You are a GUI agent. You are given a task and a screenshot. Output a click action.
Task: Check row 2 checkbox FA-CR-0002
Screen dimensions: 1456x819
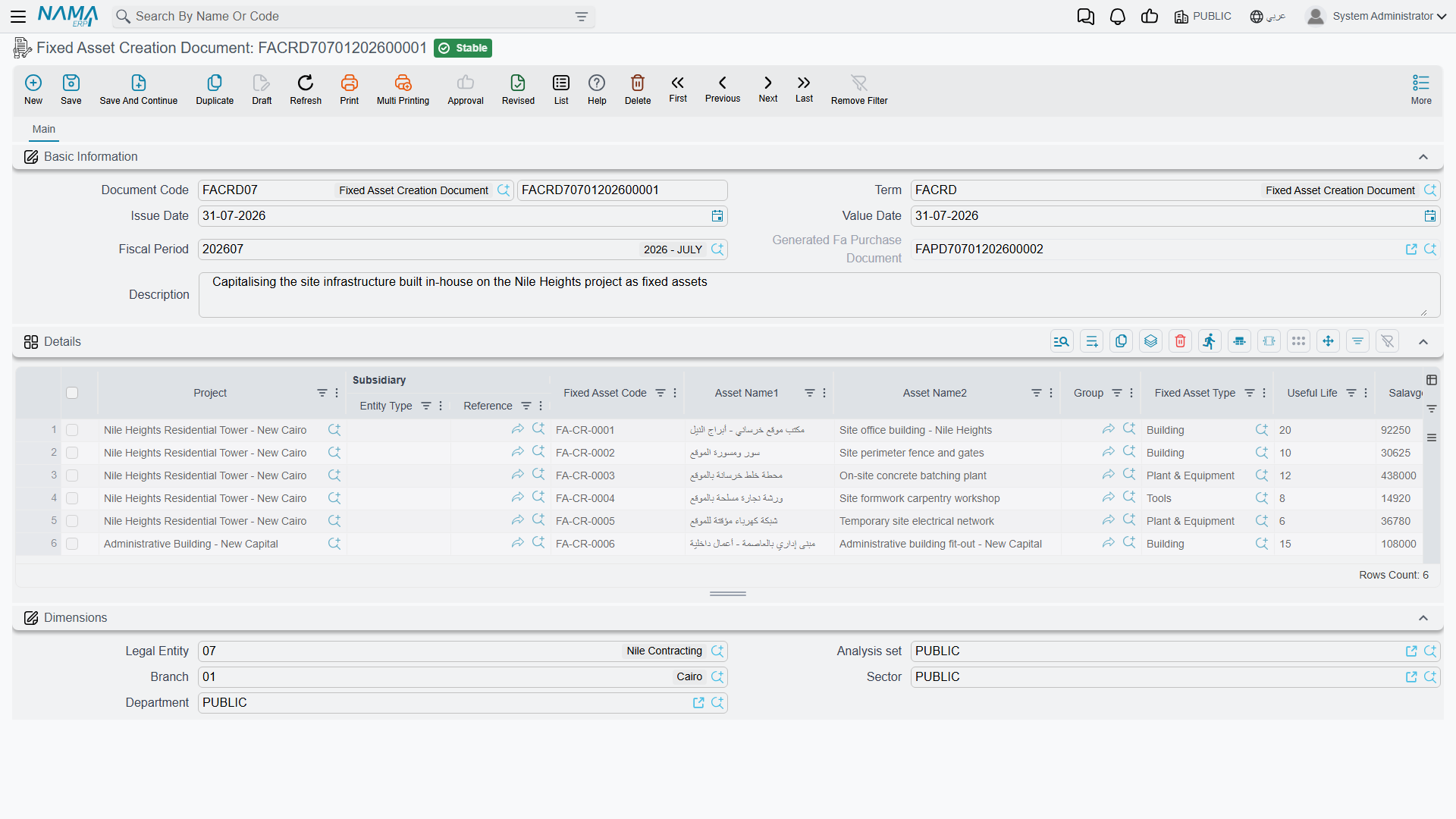tap(72, 453)
